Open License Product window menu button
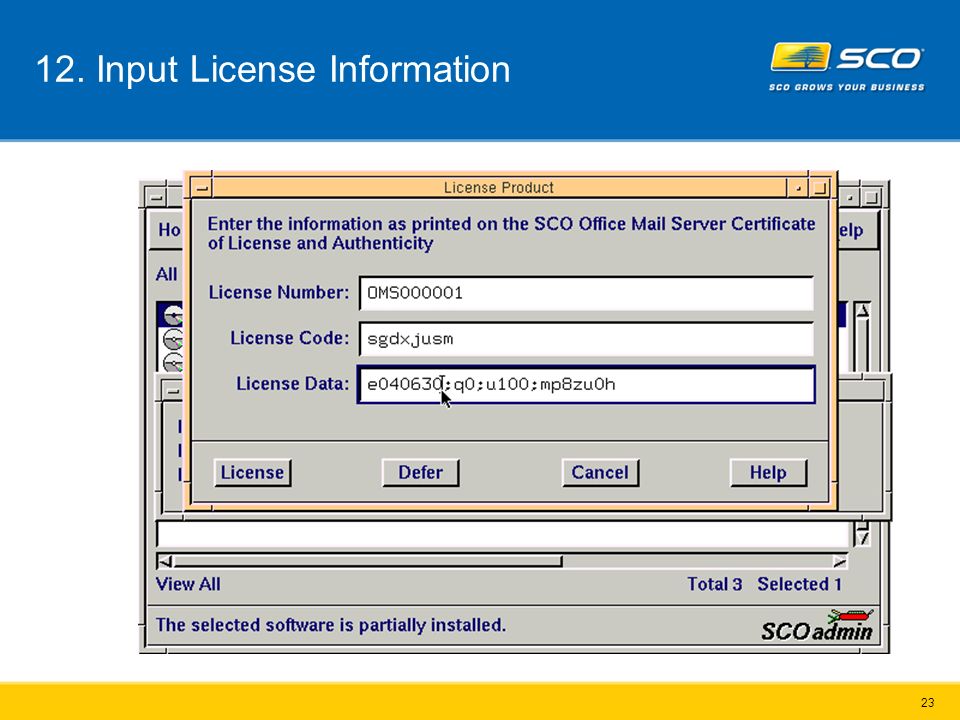 [201, 187]
